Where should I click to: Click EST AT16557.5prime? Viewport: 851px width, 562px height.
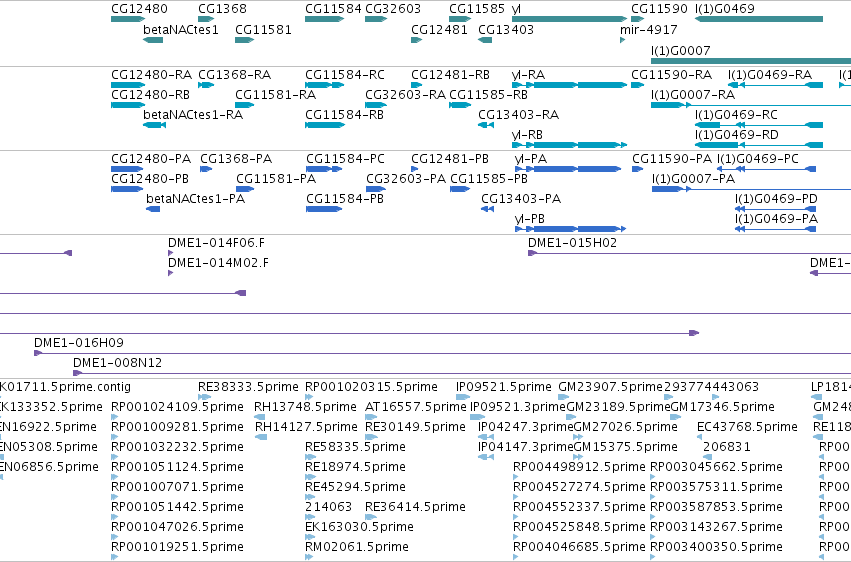[x=416, y=407]
